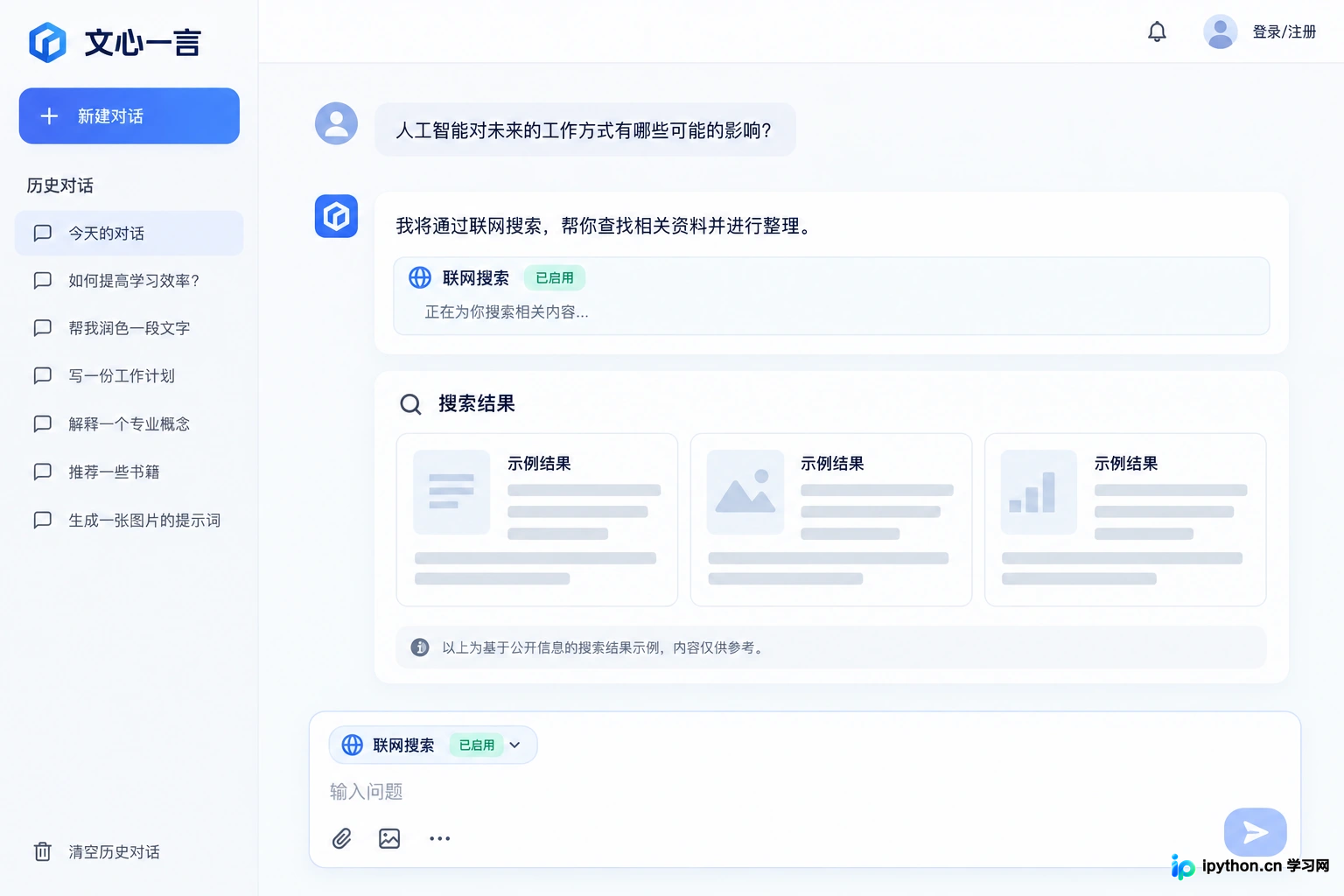The image size is (1344, 896).
Task: Open the 写一份工作计划 conversation
Action: [x=129, y=375]
